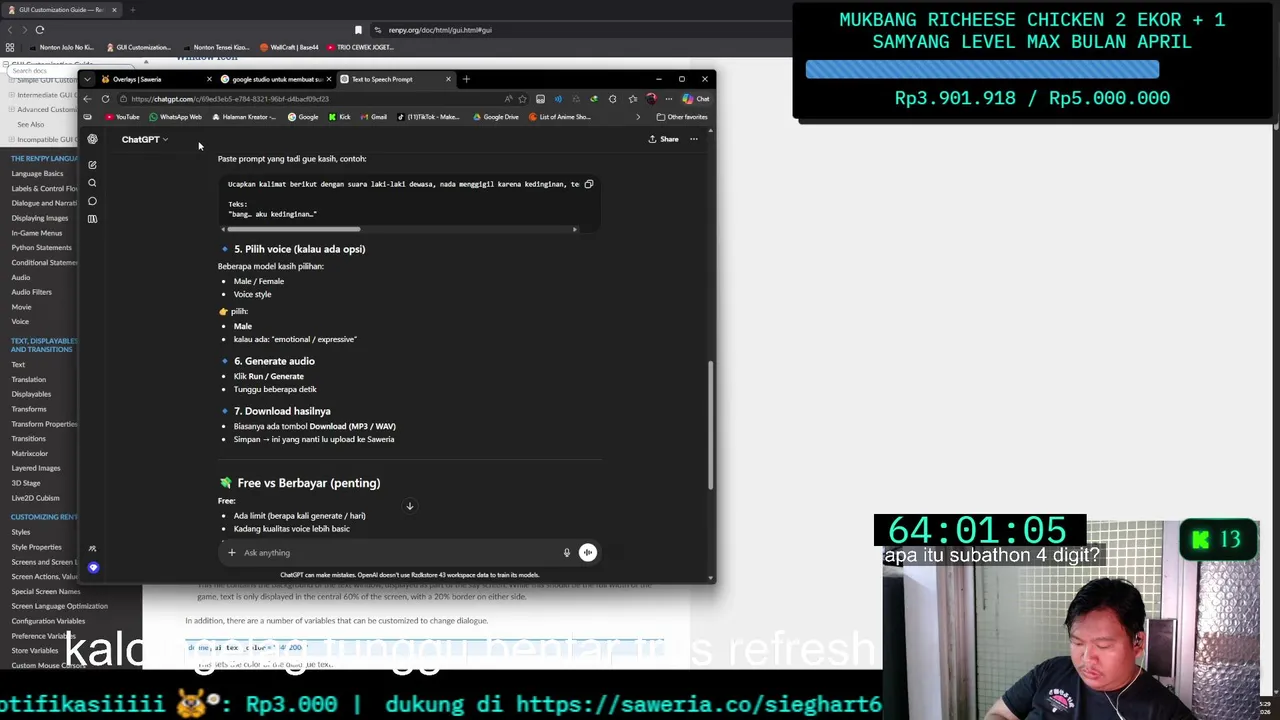Open a new tab in the front browser
This screenshot has height=720, width=1280.
coord(466,79)
